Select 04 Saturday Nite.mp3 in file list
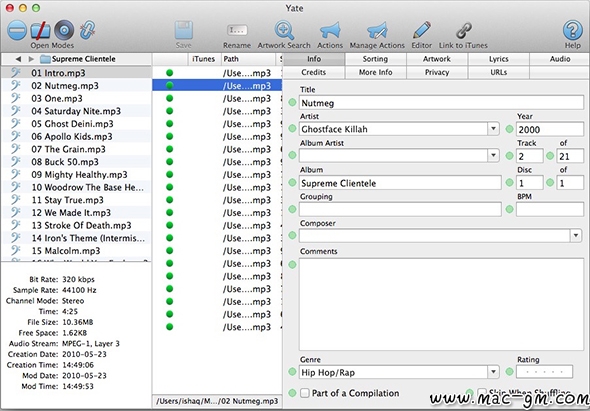The image size is (590, 411). coord(76,111)
